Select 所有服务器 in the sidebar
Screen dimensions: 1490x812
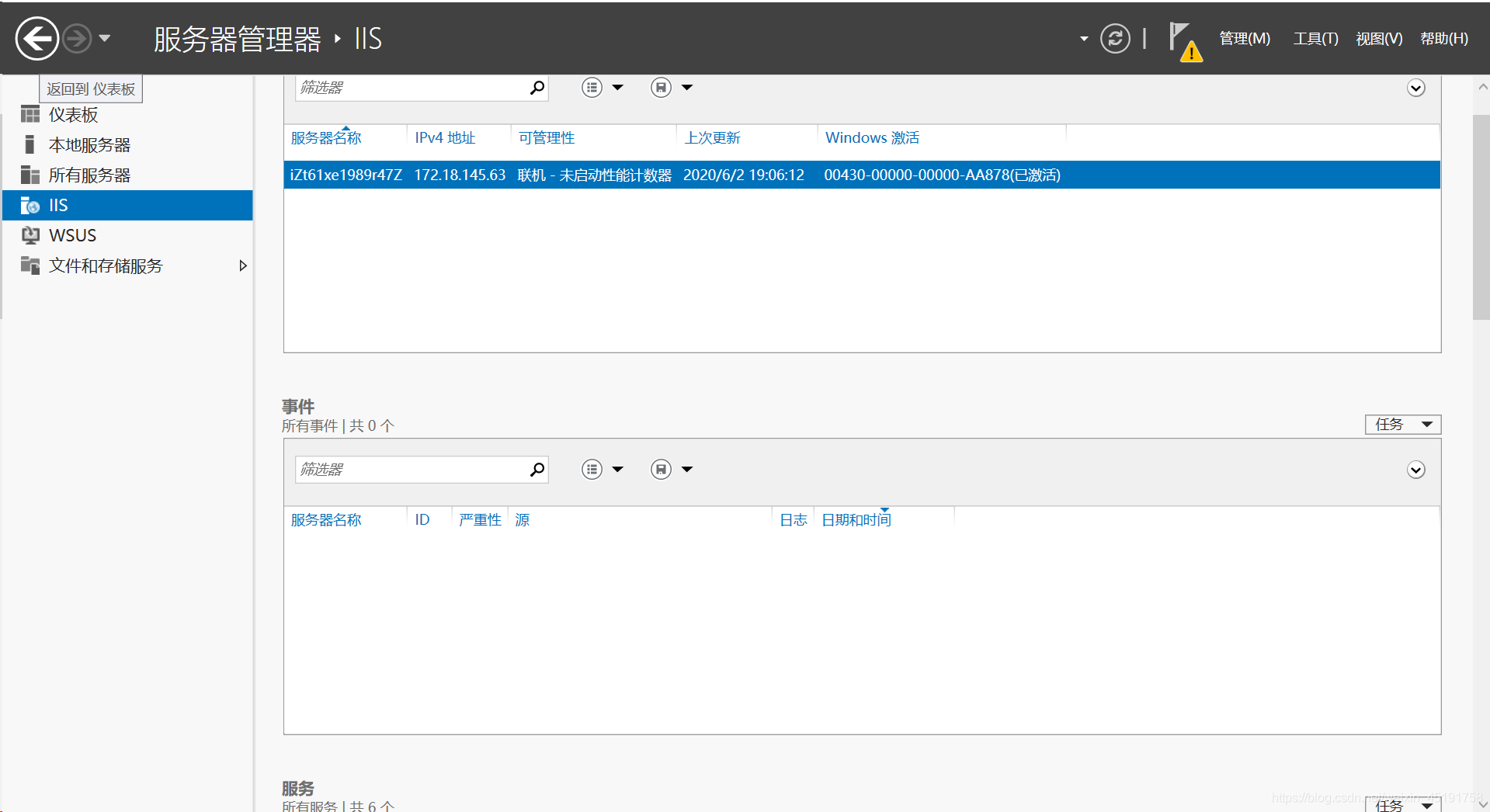(127, 175)
